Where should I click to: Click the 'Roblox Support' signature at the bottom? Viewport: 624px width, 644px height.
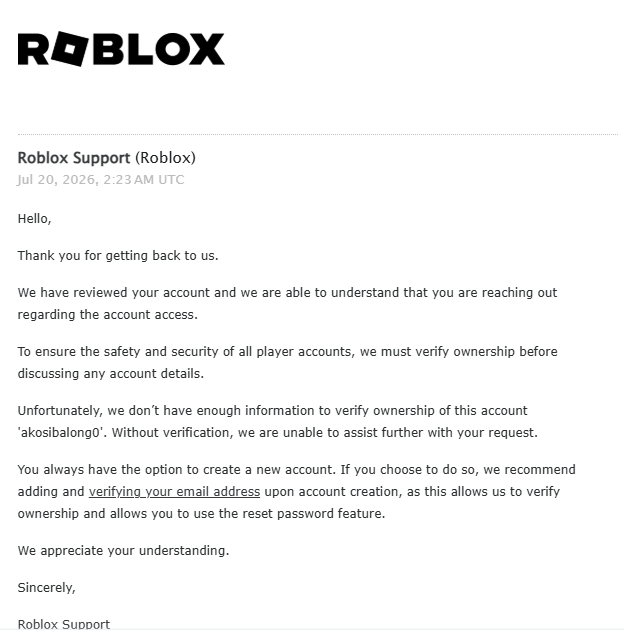pos(64,624)
